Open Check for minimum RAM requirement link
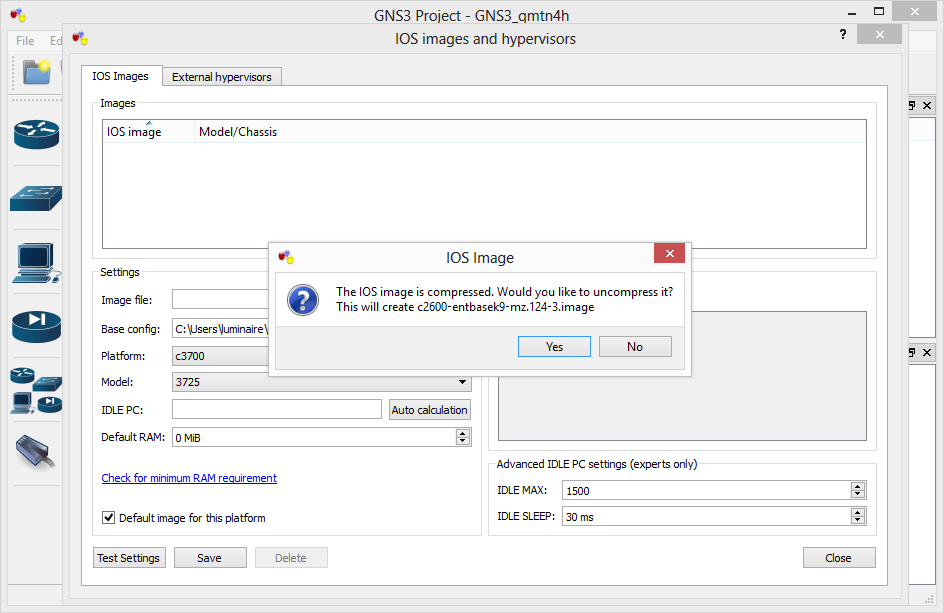Screen dimensions: 944x613 click(189, 478)
